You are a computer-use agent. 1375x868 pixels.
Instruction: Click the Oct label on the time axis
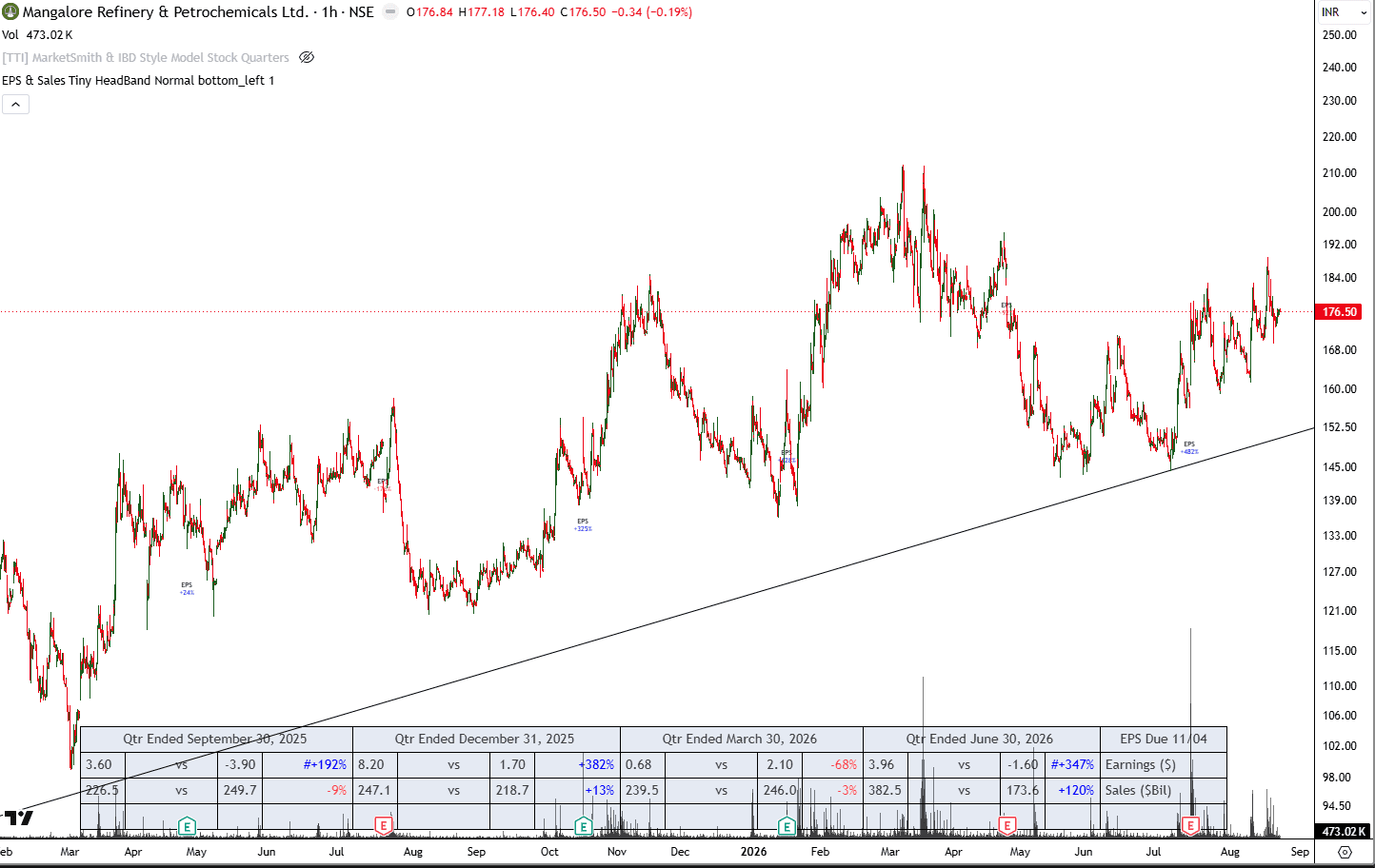coord(549,852)
